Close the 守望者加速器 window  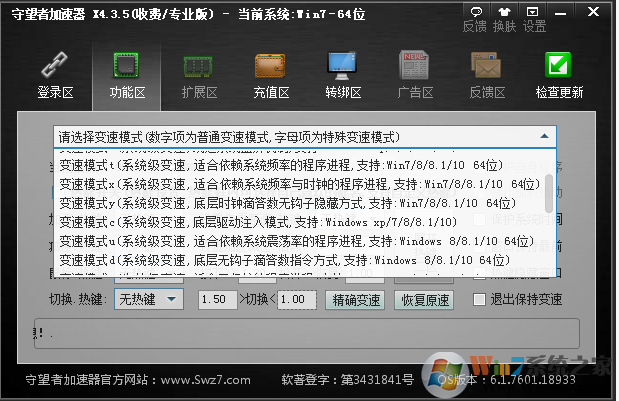(593, 12)
